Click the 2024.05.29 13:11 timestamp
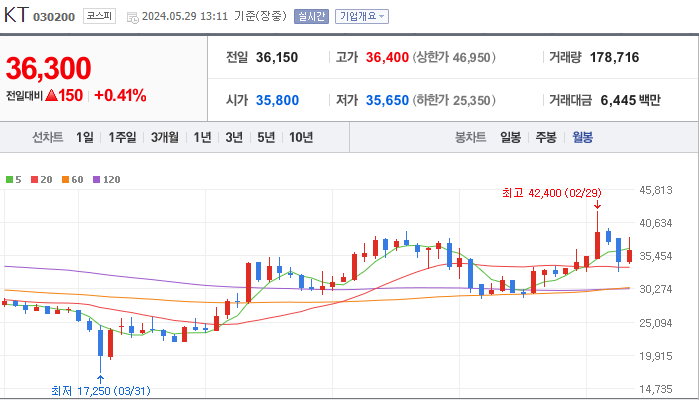 click(x=185, y=16)
